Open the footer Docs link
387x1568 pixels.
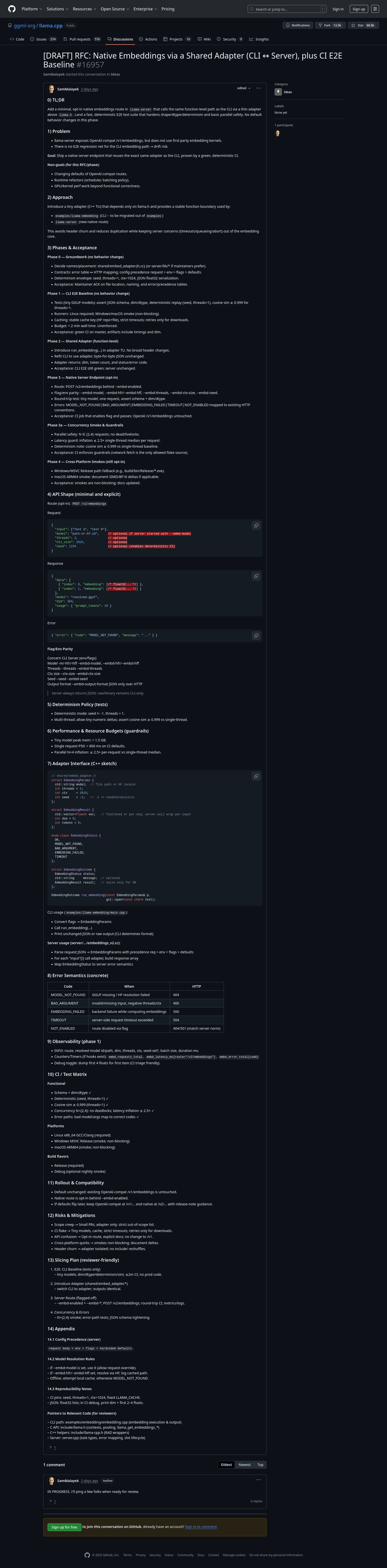201,1555
